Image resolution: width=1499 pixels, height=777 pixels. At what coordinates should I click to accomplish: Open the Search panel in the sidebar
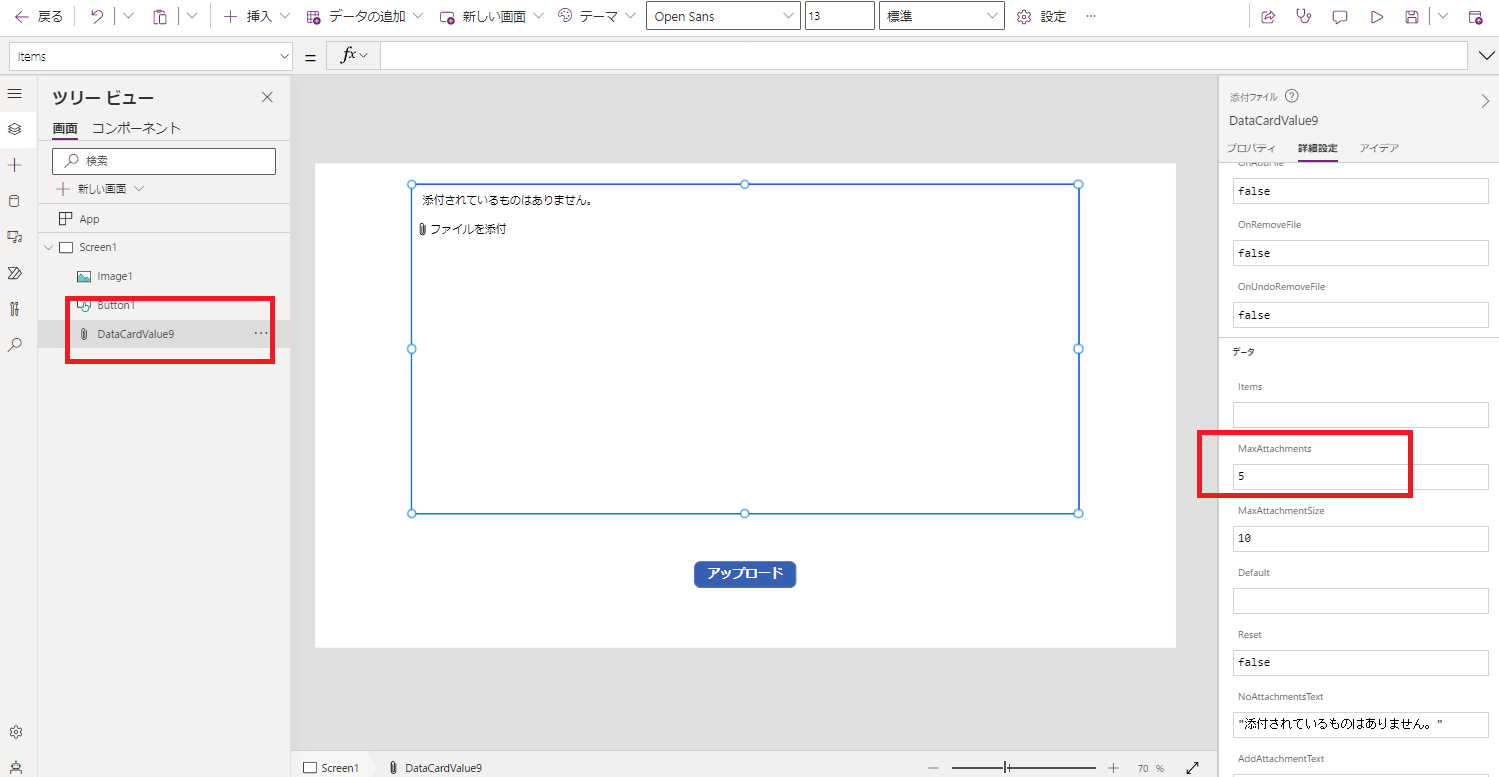point(14,344)
